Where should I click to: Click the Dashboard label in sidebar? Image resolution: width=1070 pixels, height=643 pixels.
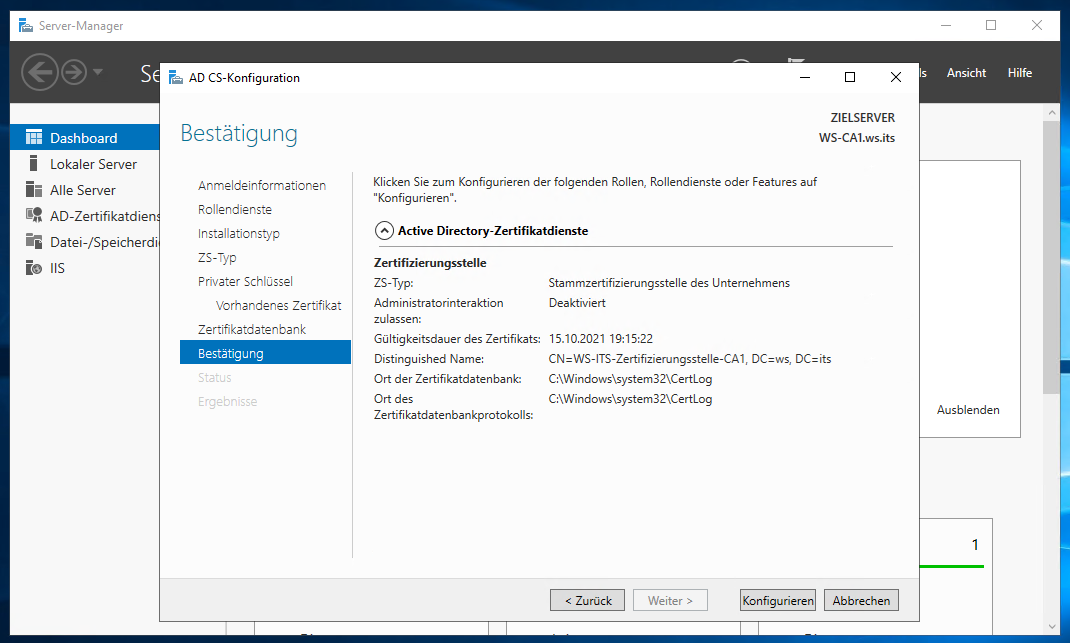[x=83, y=138]
